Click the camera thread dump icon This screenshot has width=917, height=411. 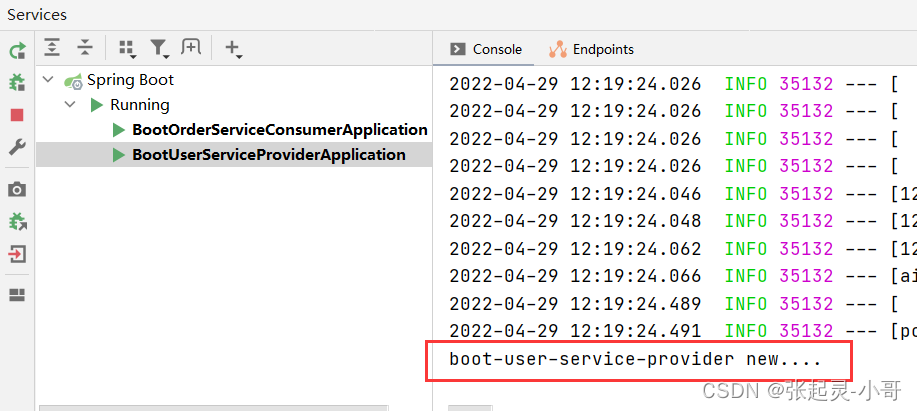tap(17, 189)
